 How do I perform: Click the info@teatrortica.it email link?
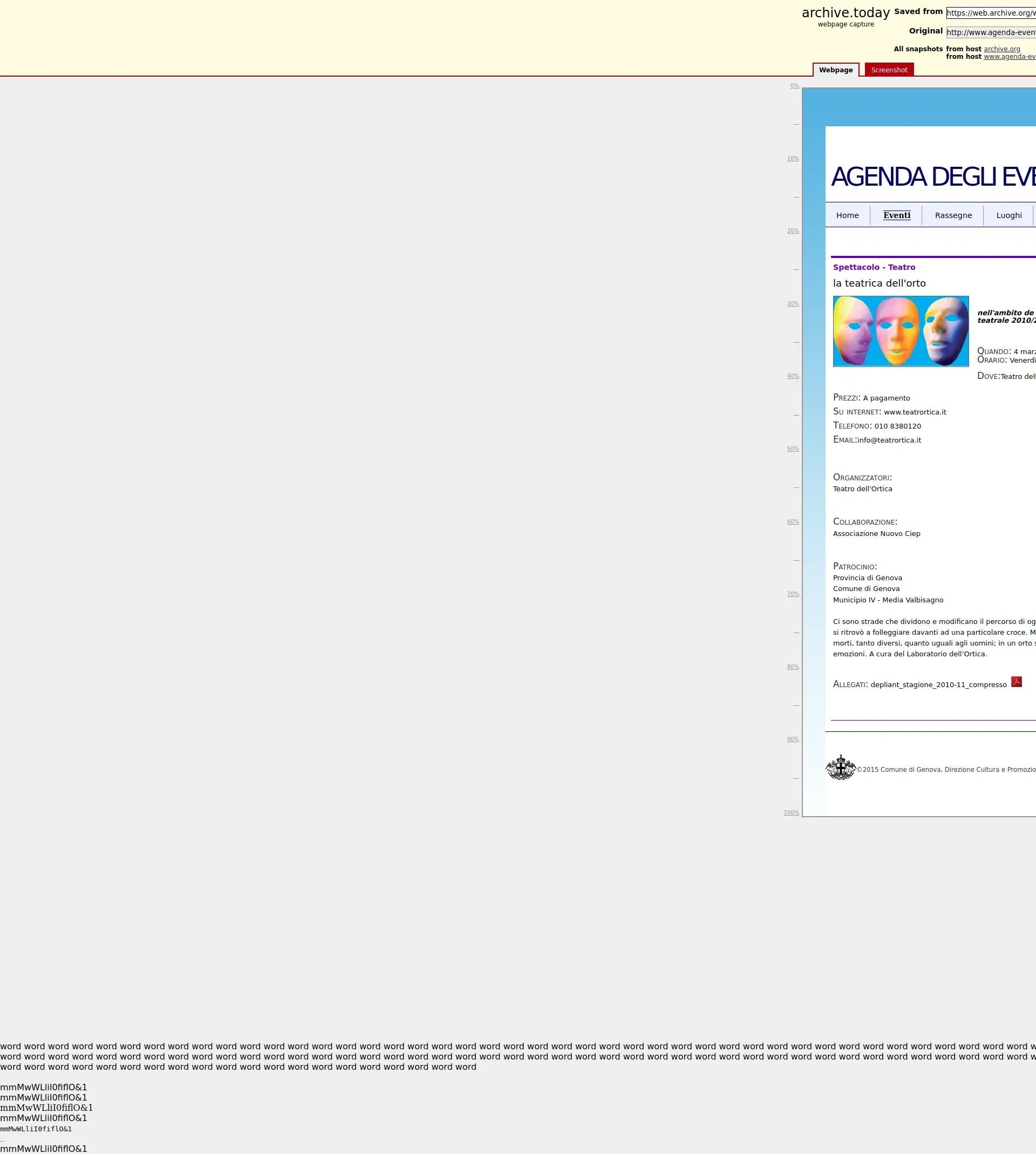coord(889,440)
